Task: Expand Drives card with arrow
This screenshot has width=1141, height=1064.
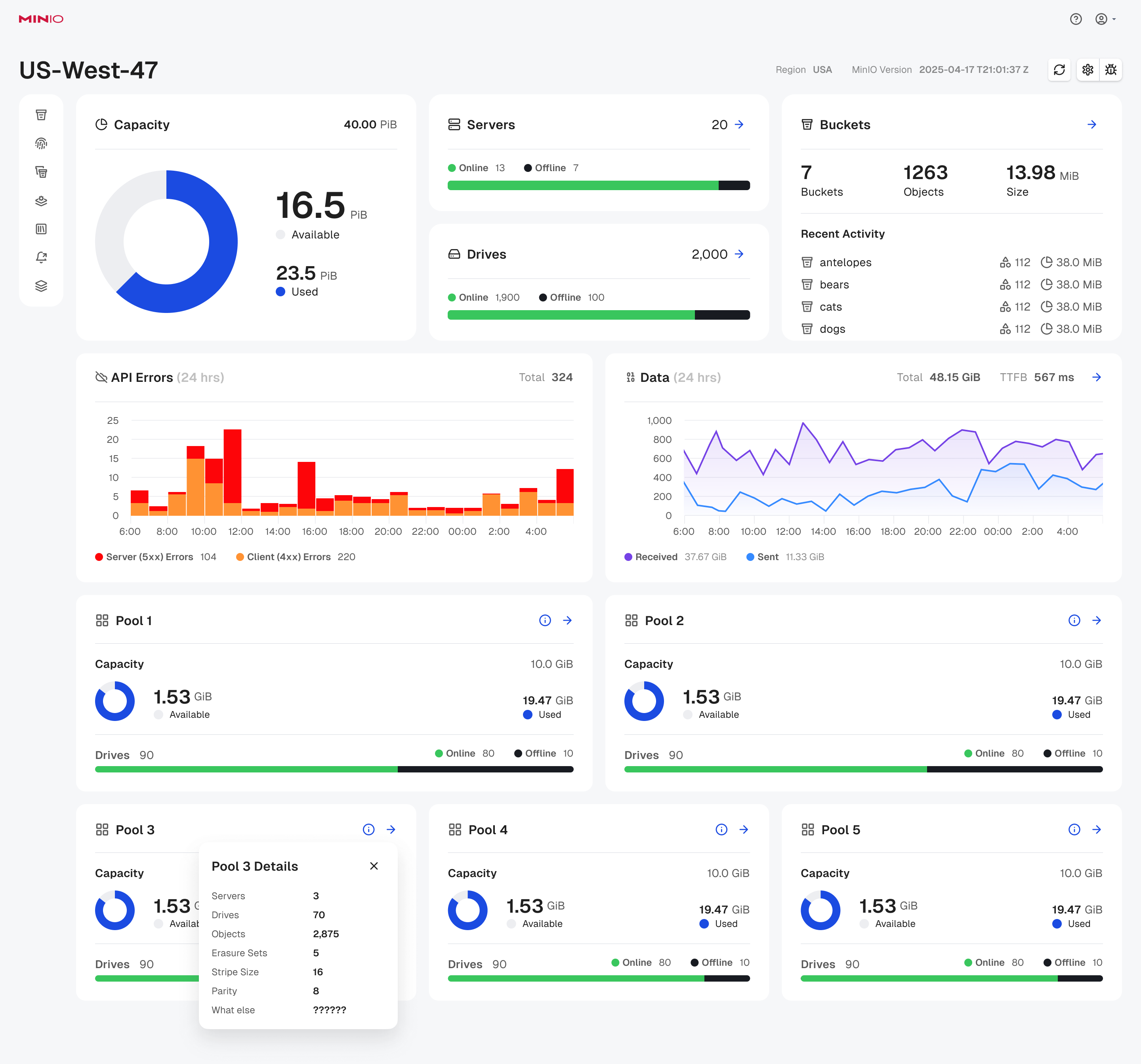Action: (x=739, y=254)
